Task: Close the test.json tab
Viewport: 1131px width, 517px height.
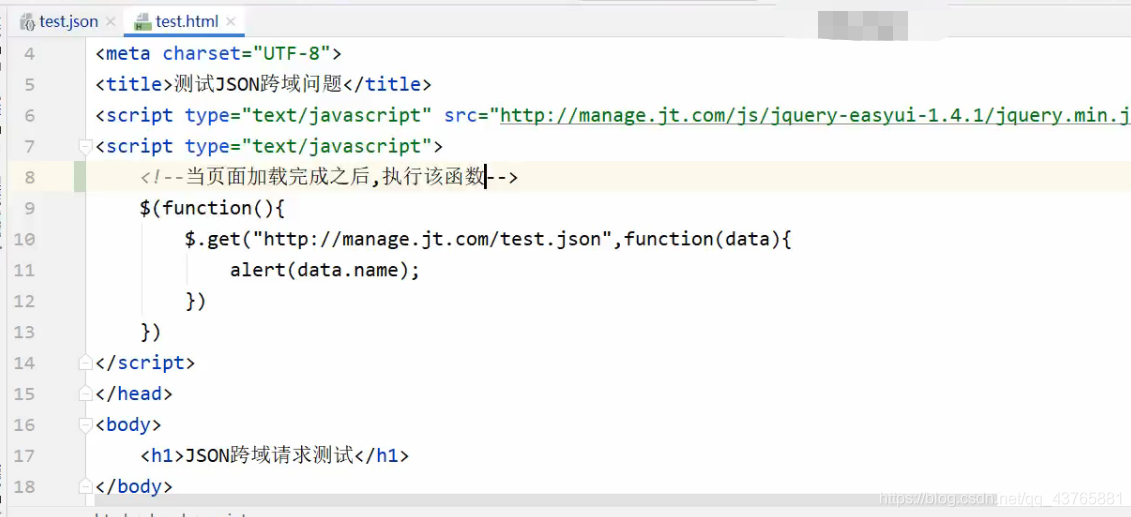Action: tap(110, 22)
